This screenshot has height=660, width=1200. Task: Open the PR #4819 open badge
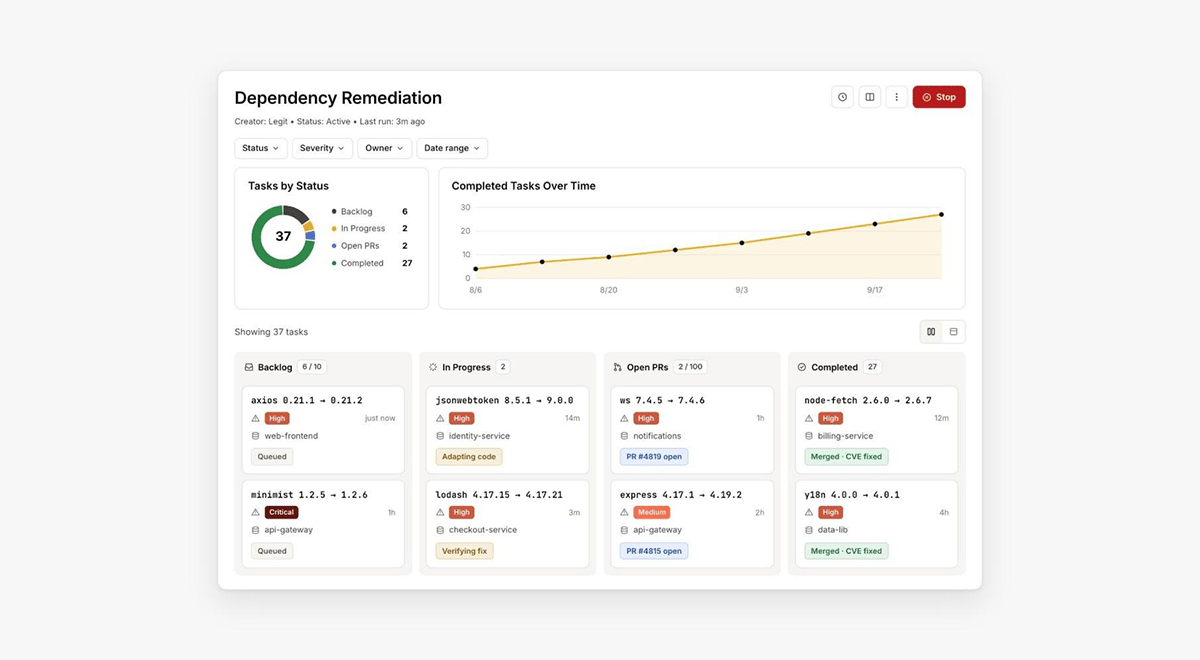point(654,457)
